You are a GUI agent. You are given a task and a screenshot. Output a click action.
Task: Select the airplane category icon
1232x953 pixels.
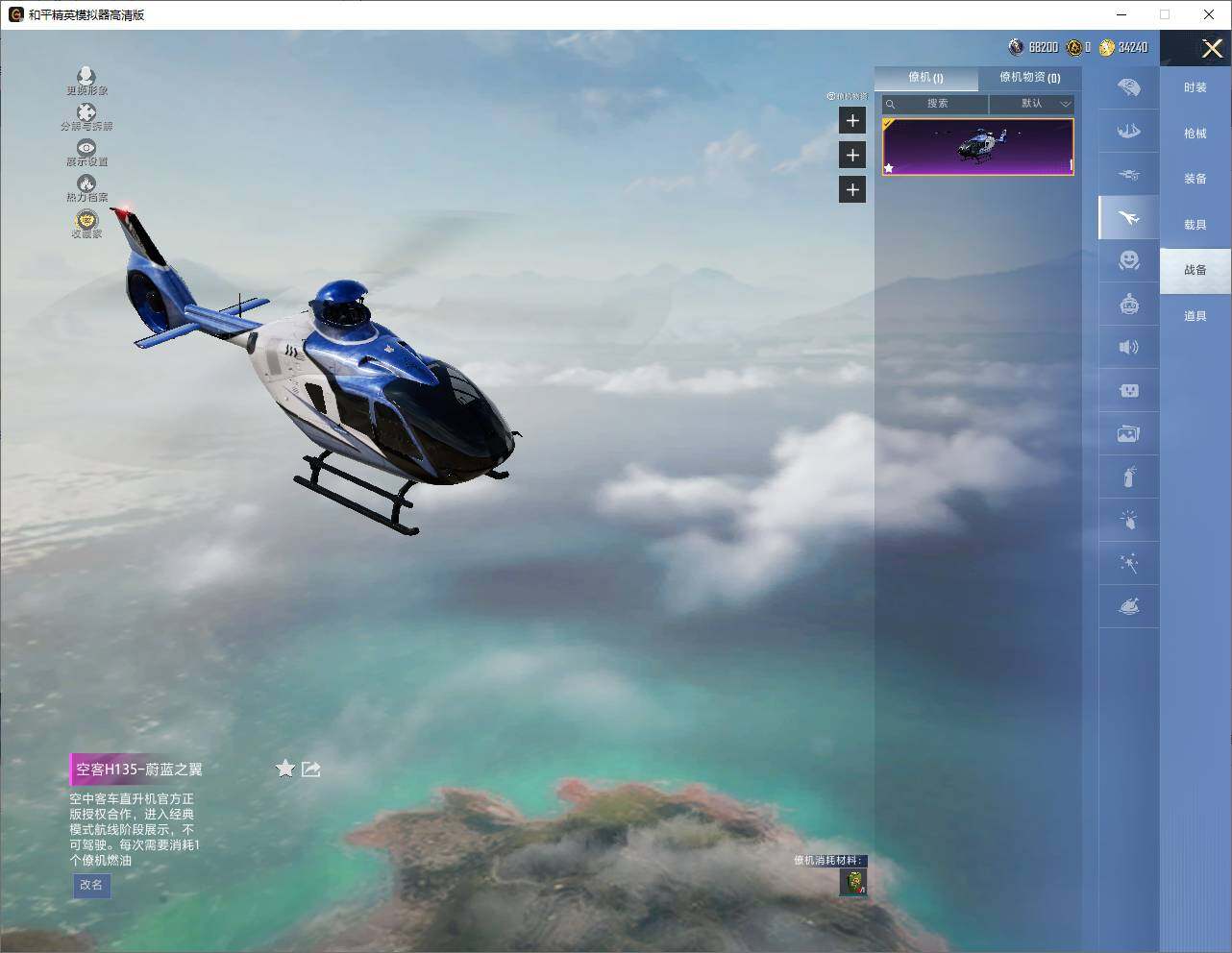[x=1129, y=218]
